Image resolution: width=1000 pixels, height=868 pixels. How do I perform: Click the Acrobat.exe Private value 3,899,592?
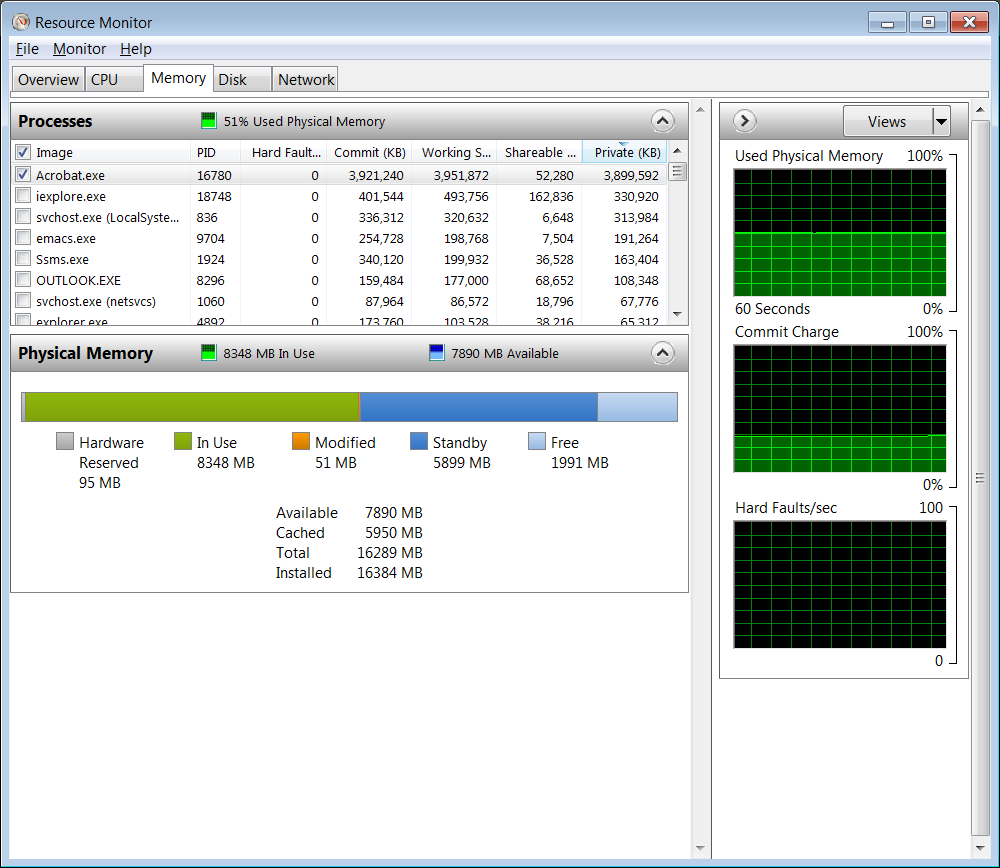click(631, 175)
